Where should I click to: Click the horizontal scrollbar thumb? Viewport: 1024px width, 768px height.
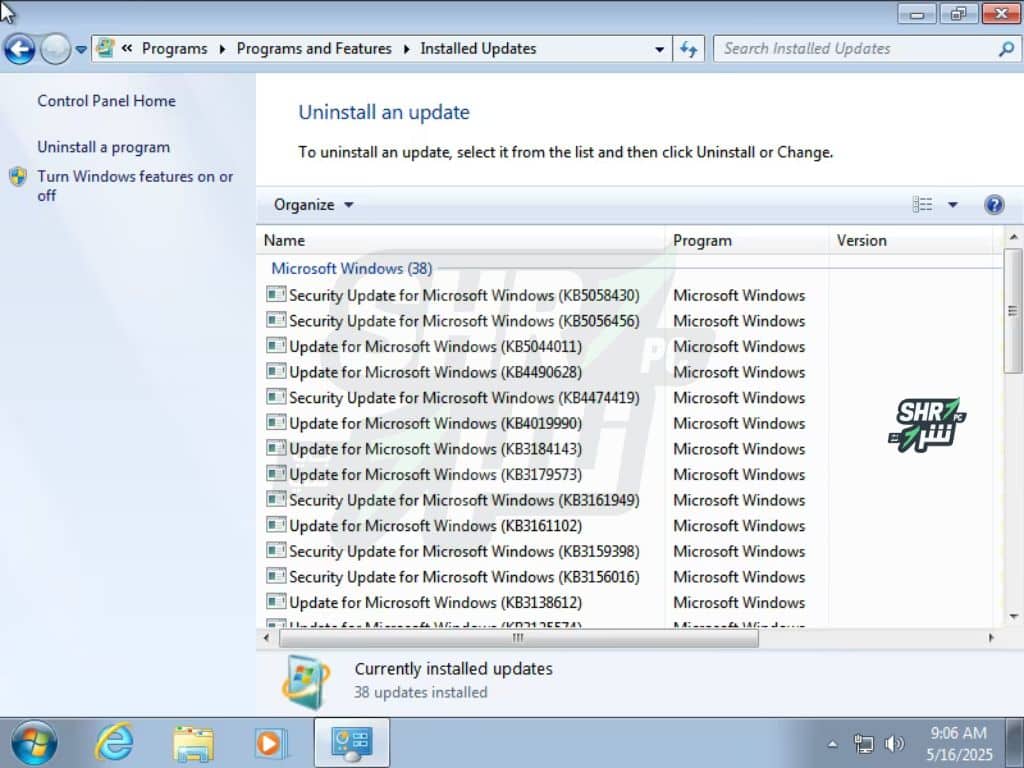coord(519,638)
